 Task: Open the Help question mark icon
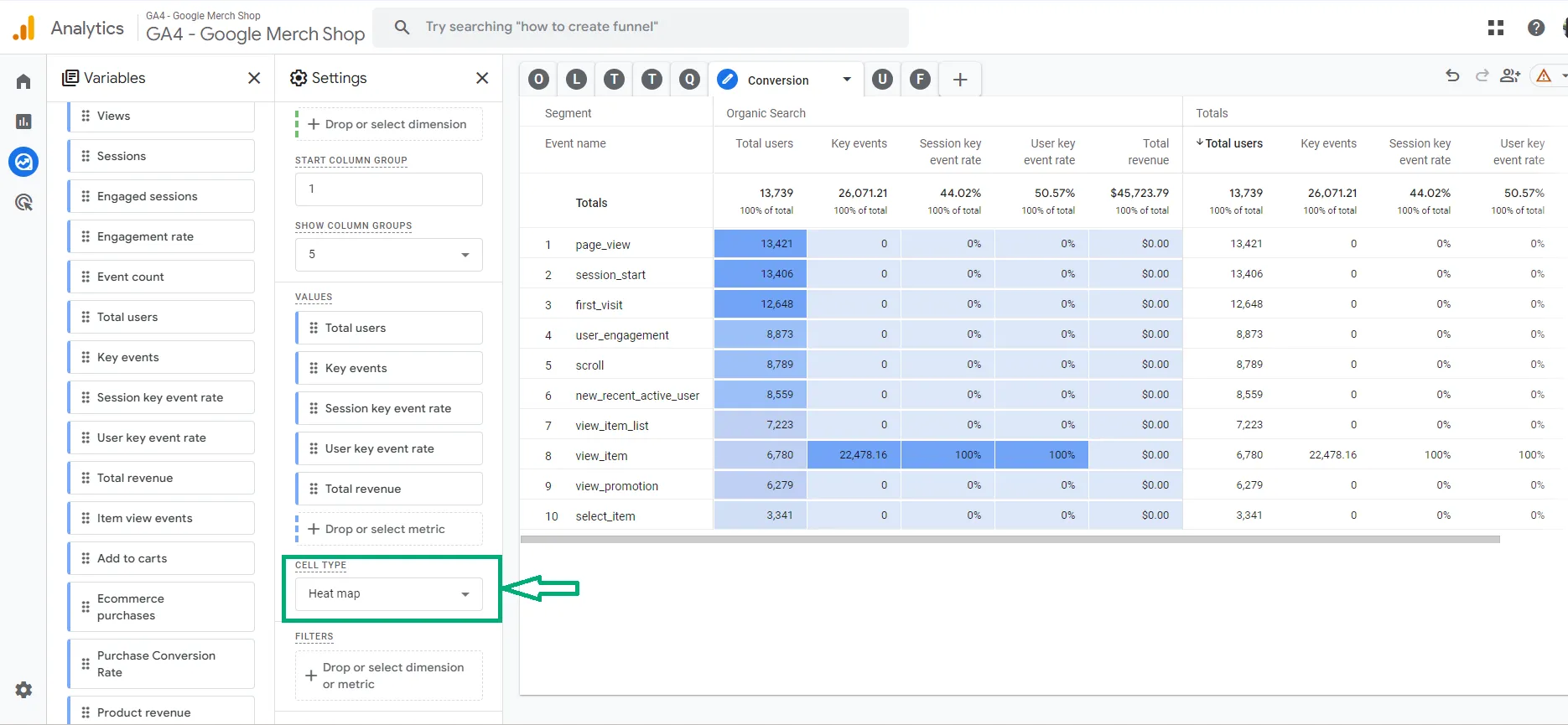pyautogui.click(x=1536, y=28)
